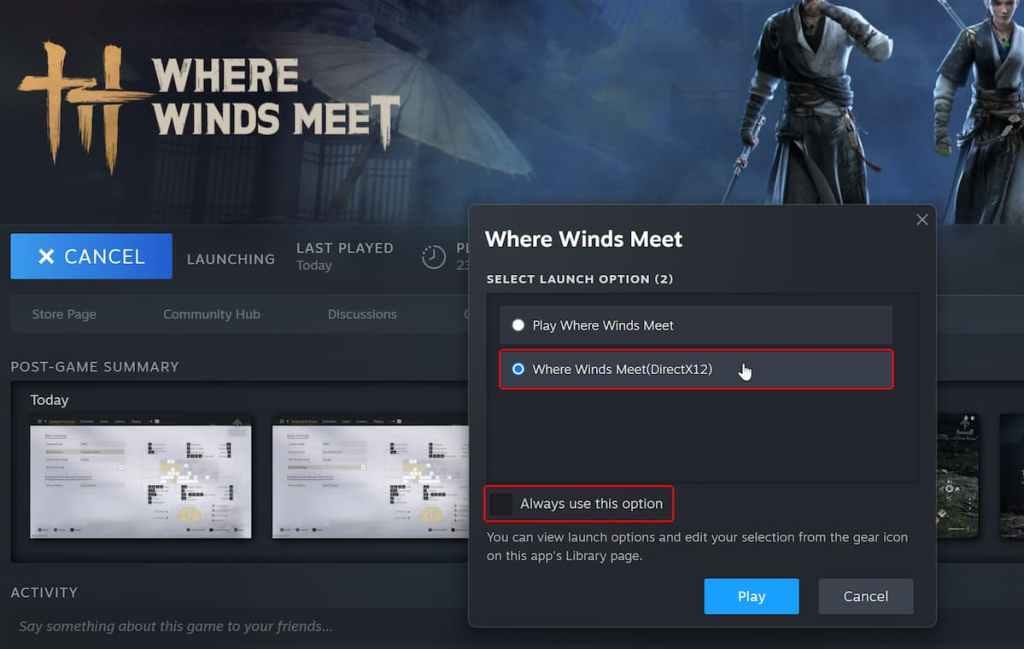
Task: Click the X icon on Cancel button
Action: coord(46,257)
